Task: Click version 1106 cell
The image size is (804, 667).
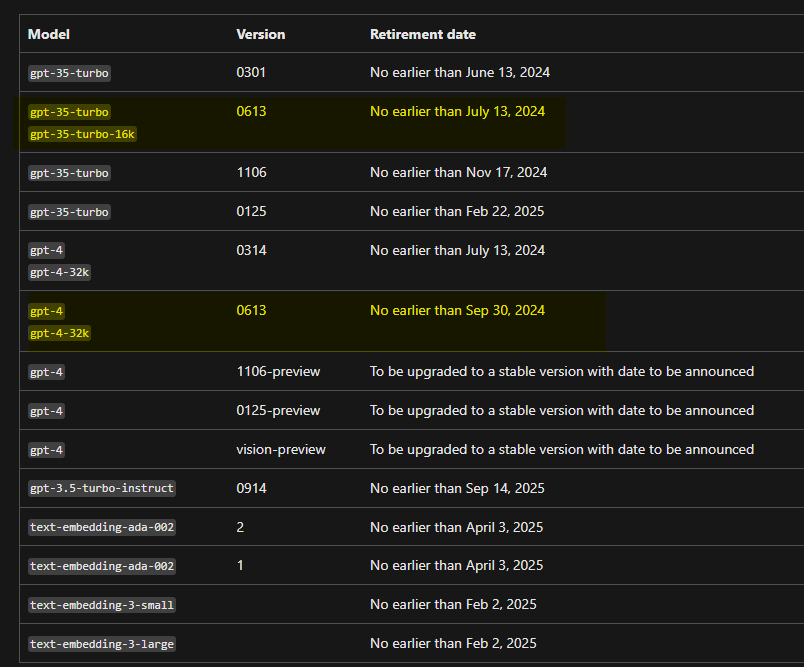Action: (251, 172)
